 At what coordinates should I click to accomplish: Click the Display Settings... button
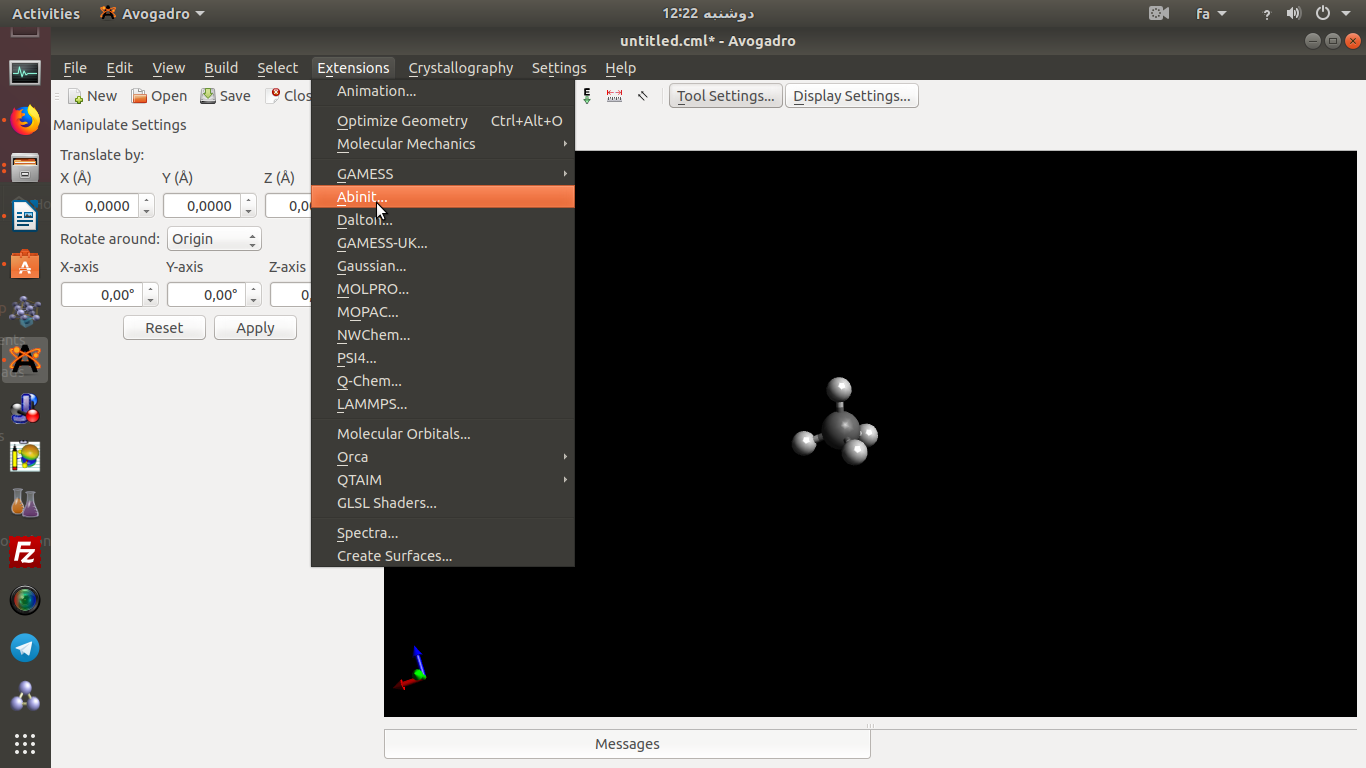(x=851, y=96)
